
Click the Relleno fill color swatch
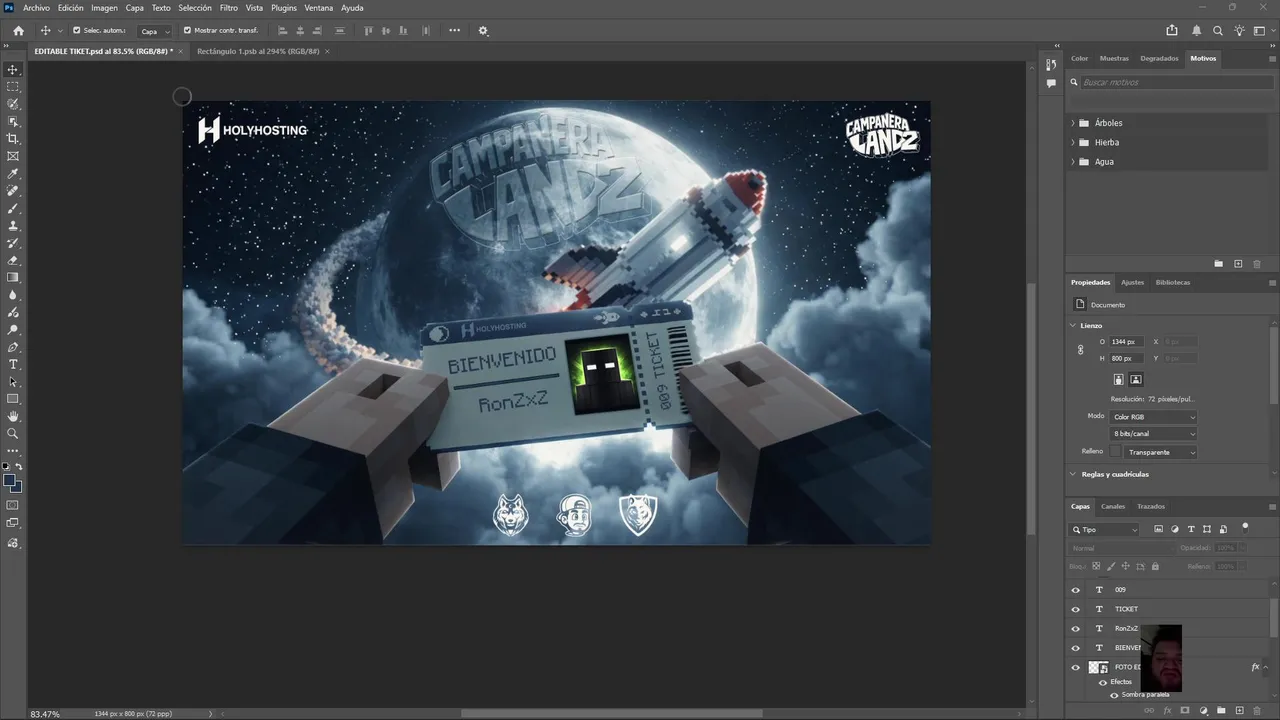coord(1116,452)
